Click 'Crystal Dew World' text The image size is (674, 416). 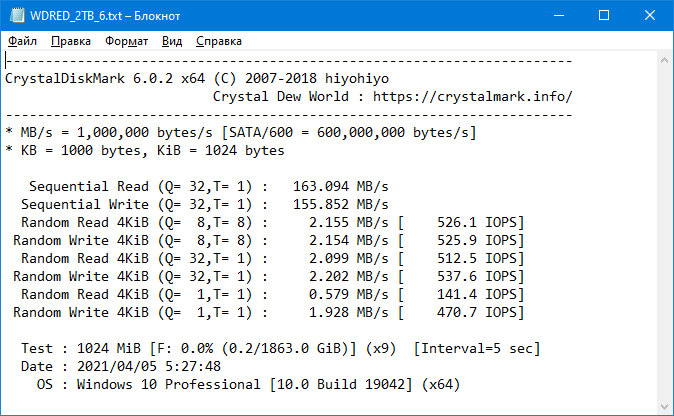[281, 97]
